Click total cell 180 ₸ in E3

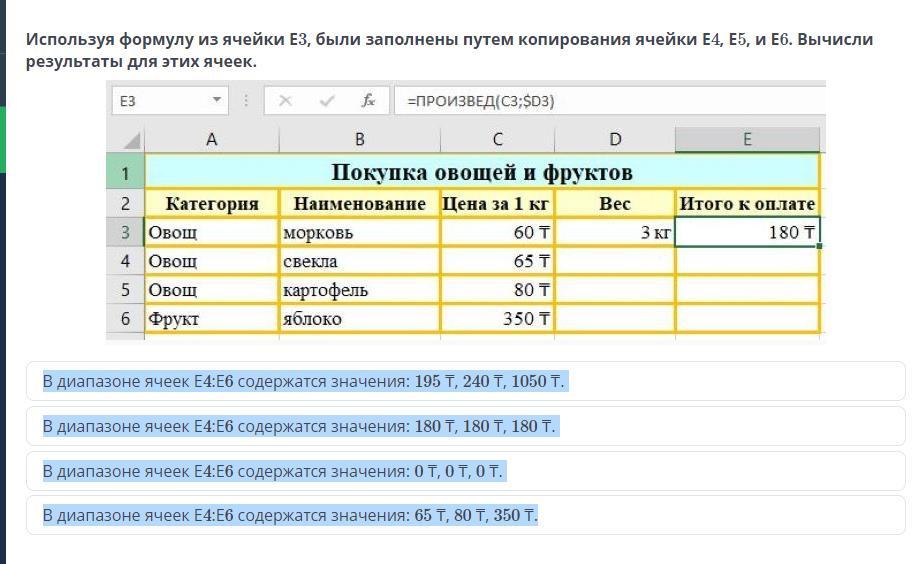(747, 232)
